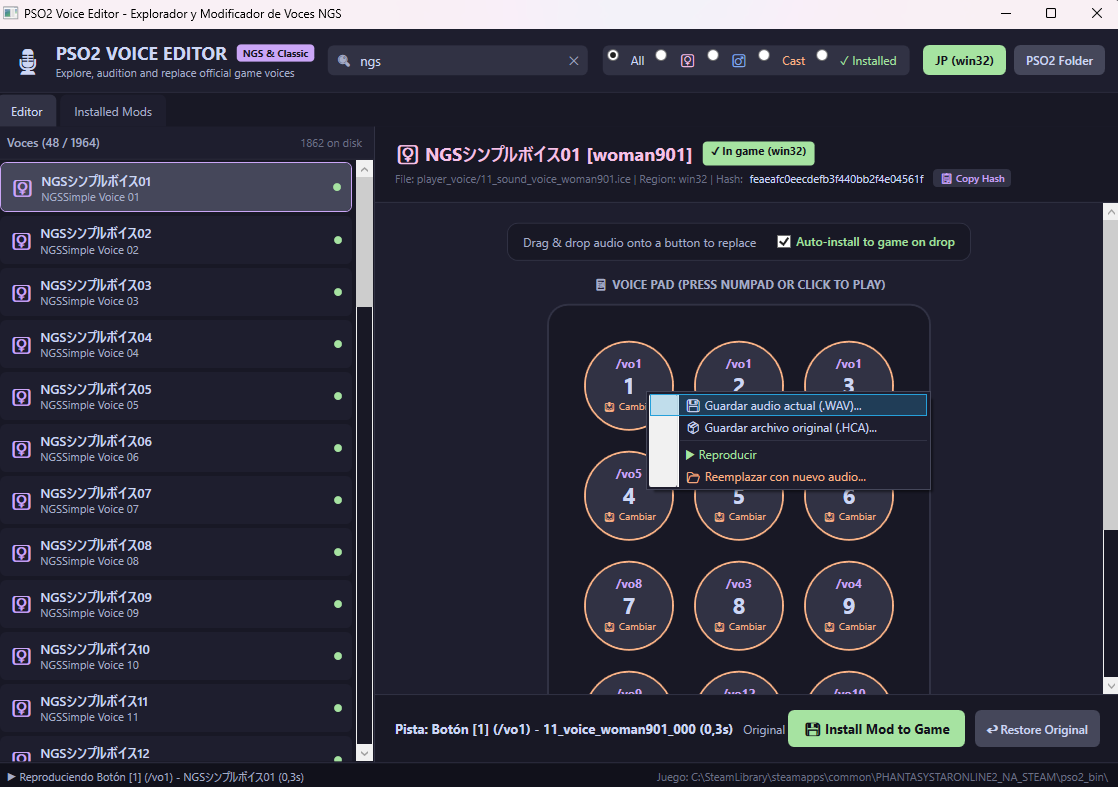
Task: Click the app icon in the title bar
Action: (11, 14)
